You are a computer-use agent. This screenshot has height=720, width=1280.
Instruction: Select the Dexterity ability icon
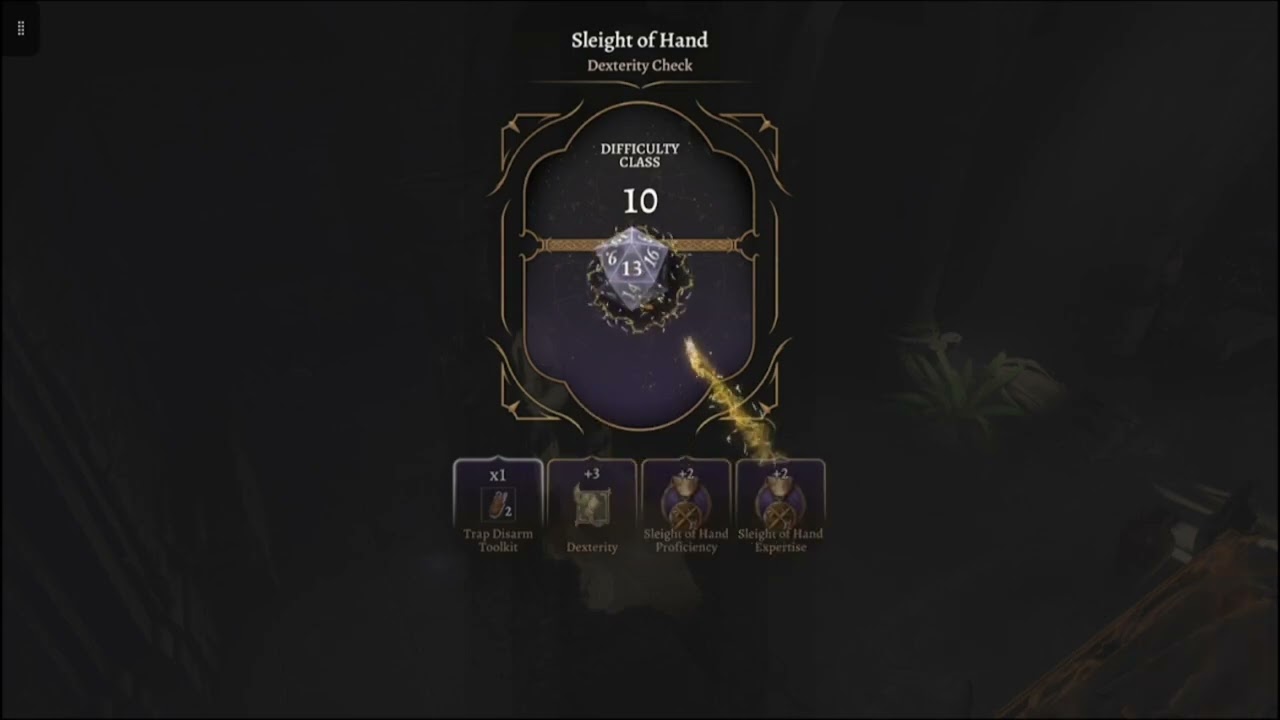(x=592, y=506)
